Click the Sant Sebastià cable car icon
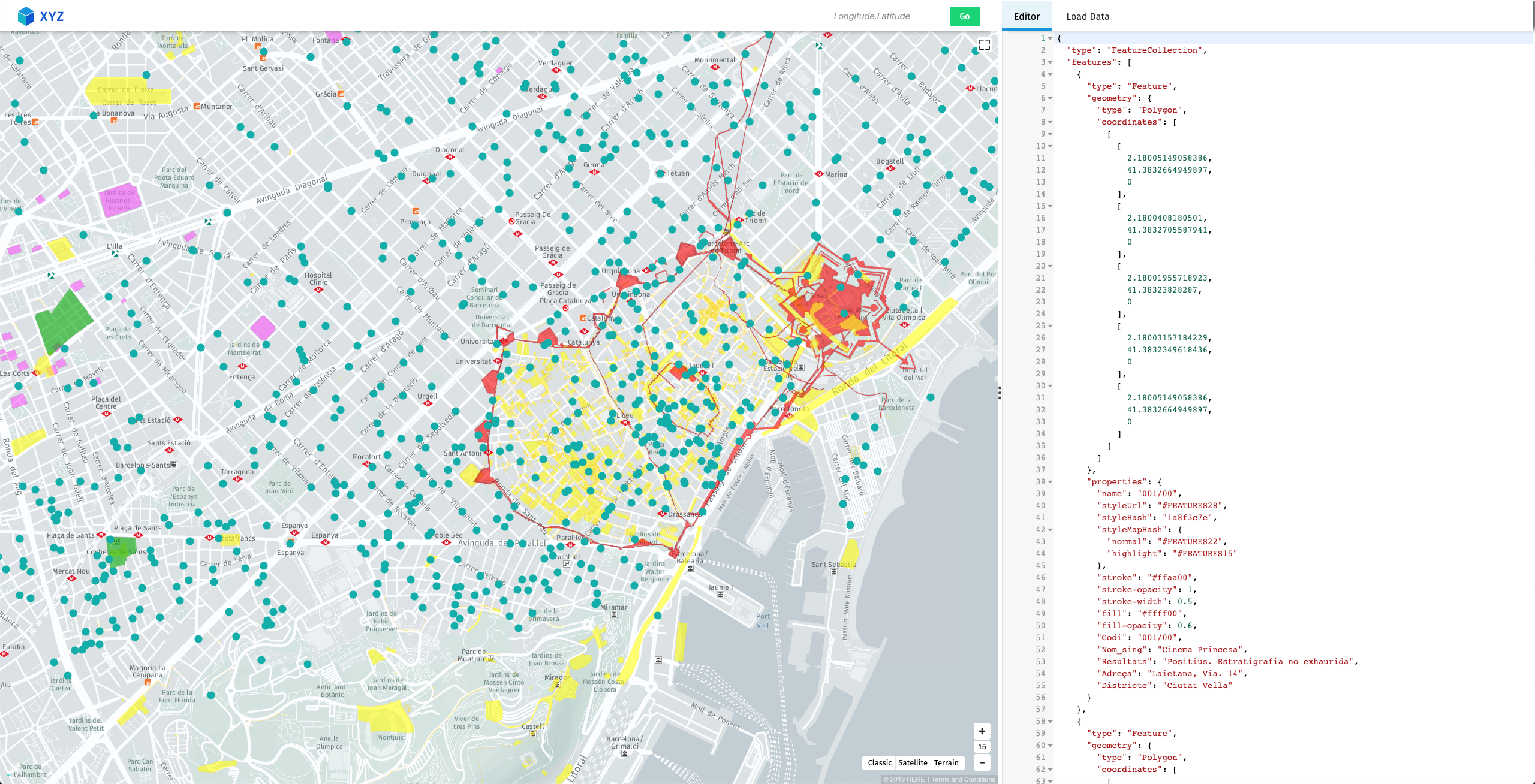Screen dimensions: 1535x784 pos(833,572)
